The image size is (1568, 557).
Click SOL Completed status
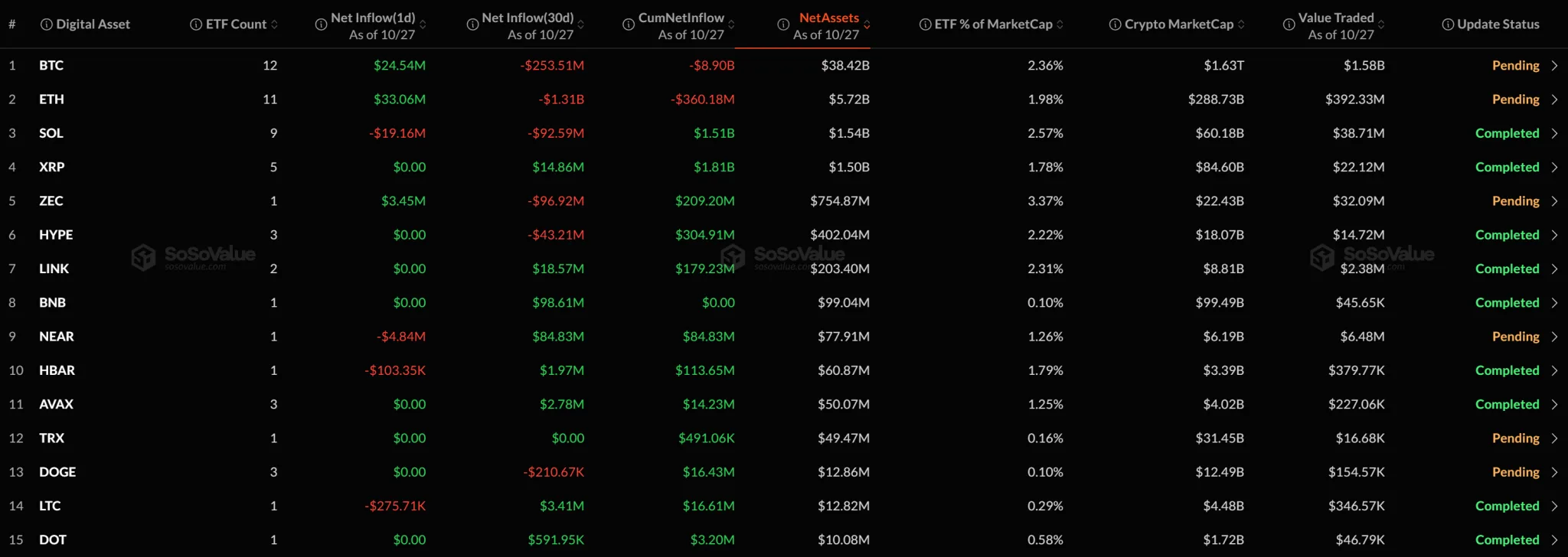[1507, 133]
